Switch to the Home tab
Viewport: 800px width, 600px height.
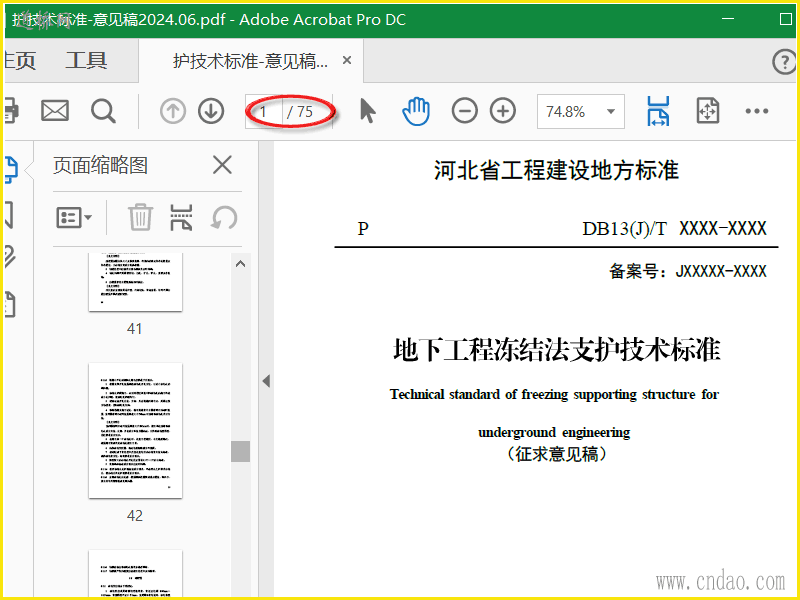20,61
